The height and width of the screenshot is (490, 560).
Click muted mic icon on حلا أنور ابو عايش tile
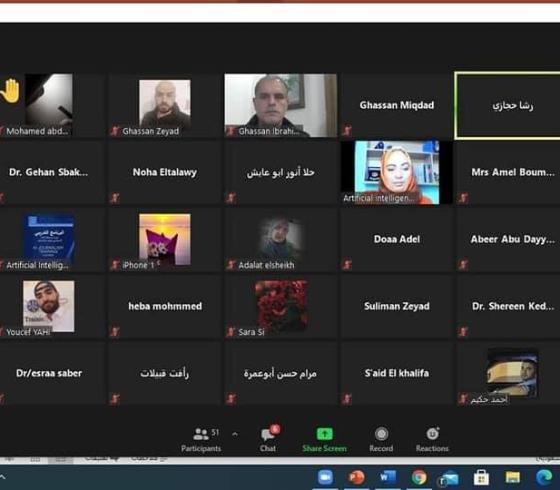point(231,198)
